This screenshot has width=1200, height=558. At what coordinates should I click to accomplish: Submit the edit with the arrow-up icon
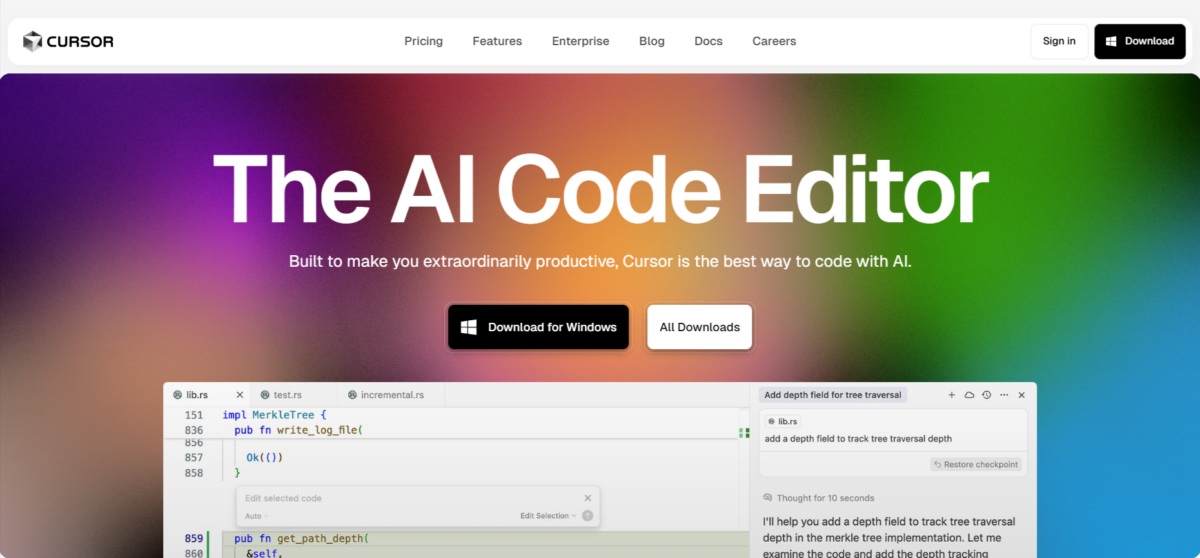point(588,516)
